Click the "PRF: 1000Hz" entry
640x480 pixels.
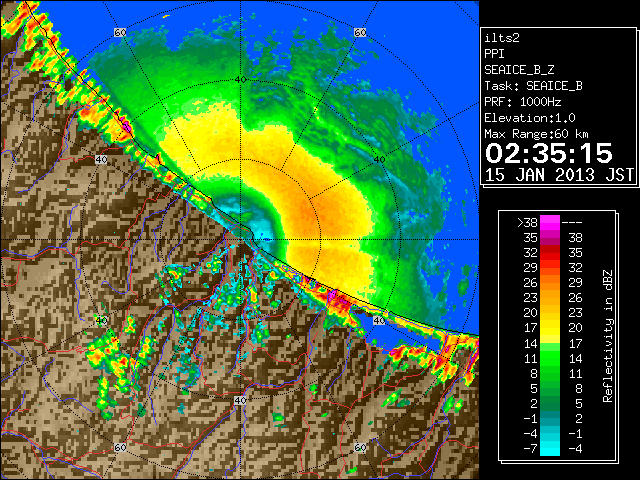point(522,102)
